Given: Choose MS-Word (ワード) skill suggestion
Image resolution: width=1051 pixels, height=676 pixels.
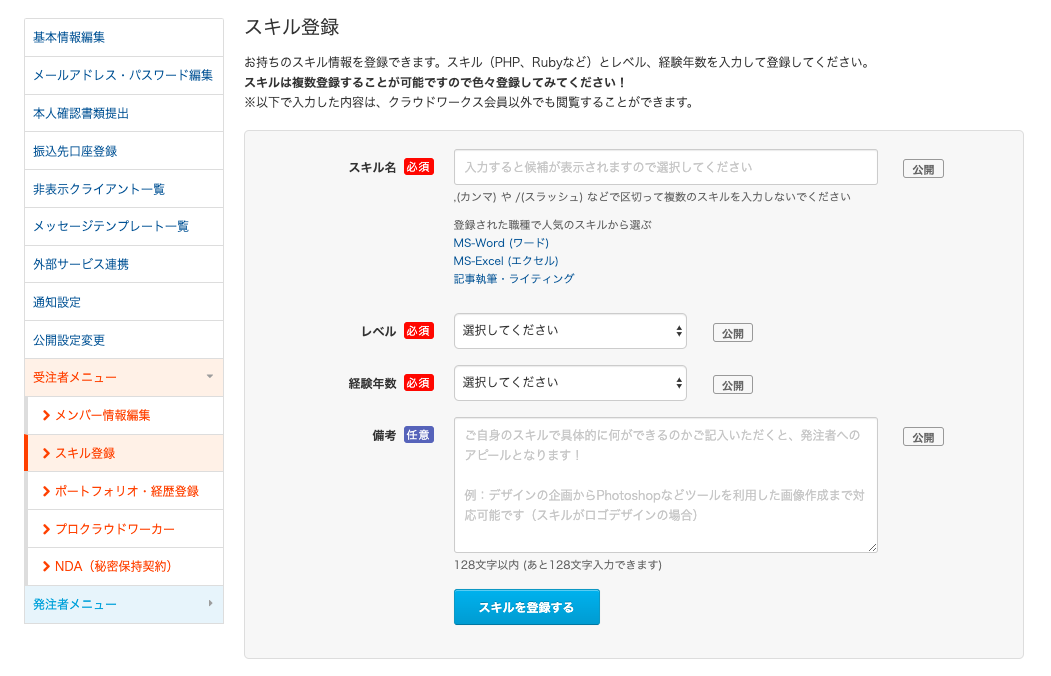Looking at the screenshot, I should coord(501,243).
